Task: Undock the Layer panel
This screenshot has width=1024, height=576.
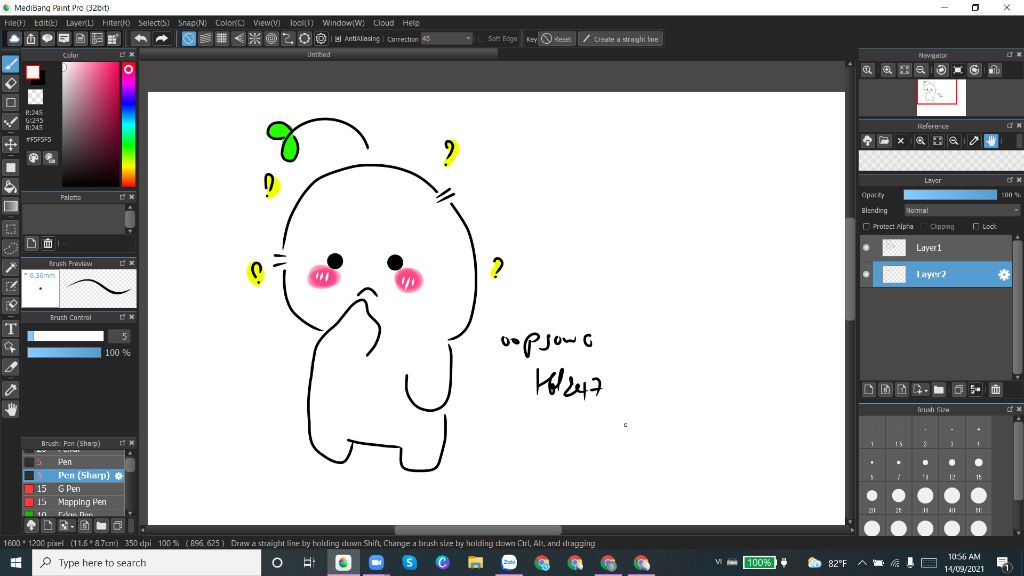Action: click(x=1010, y=180)
